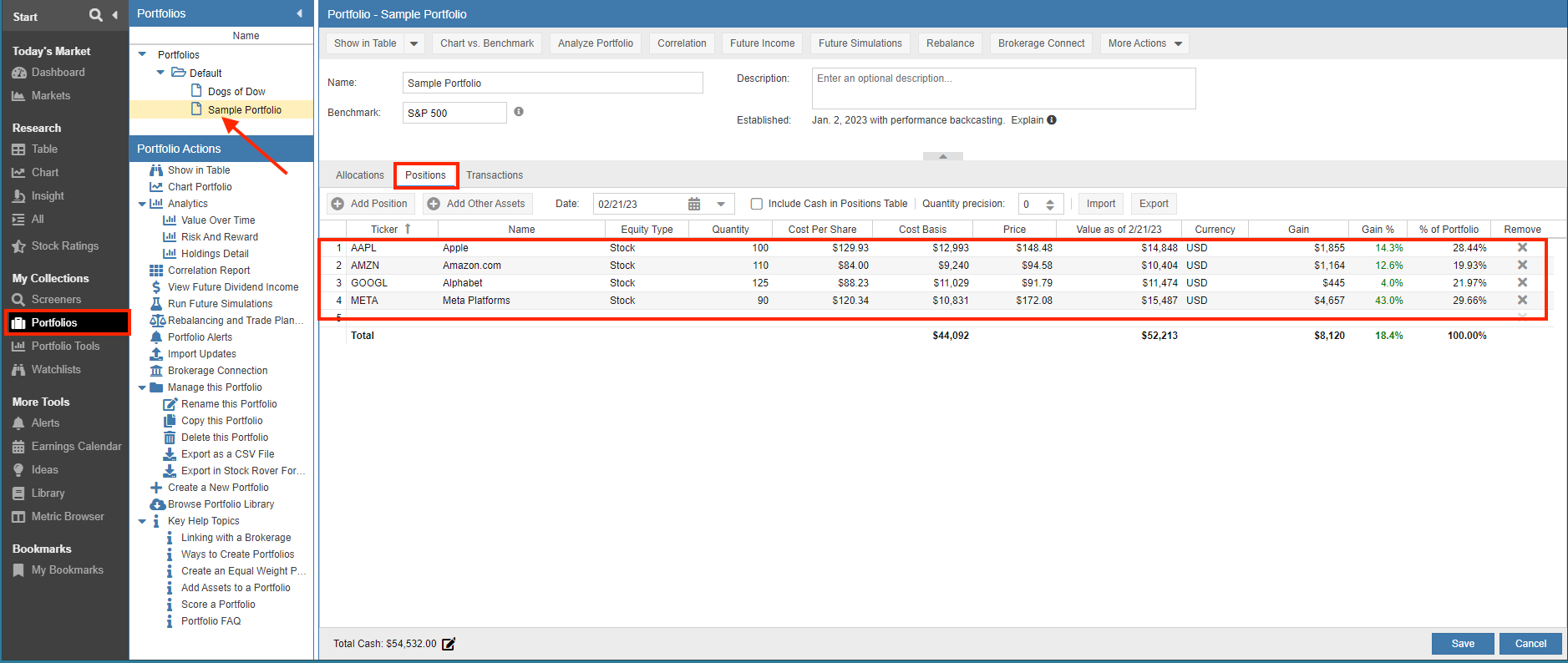Click the Description text box
Viewport: 1568px width, 663px height.
click(x=1003, y=89)
